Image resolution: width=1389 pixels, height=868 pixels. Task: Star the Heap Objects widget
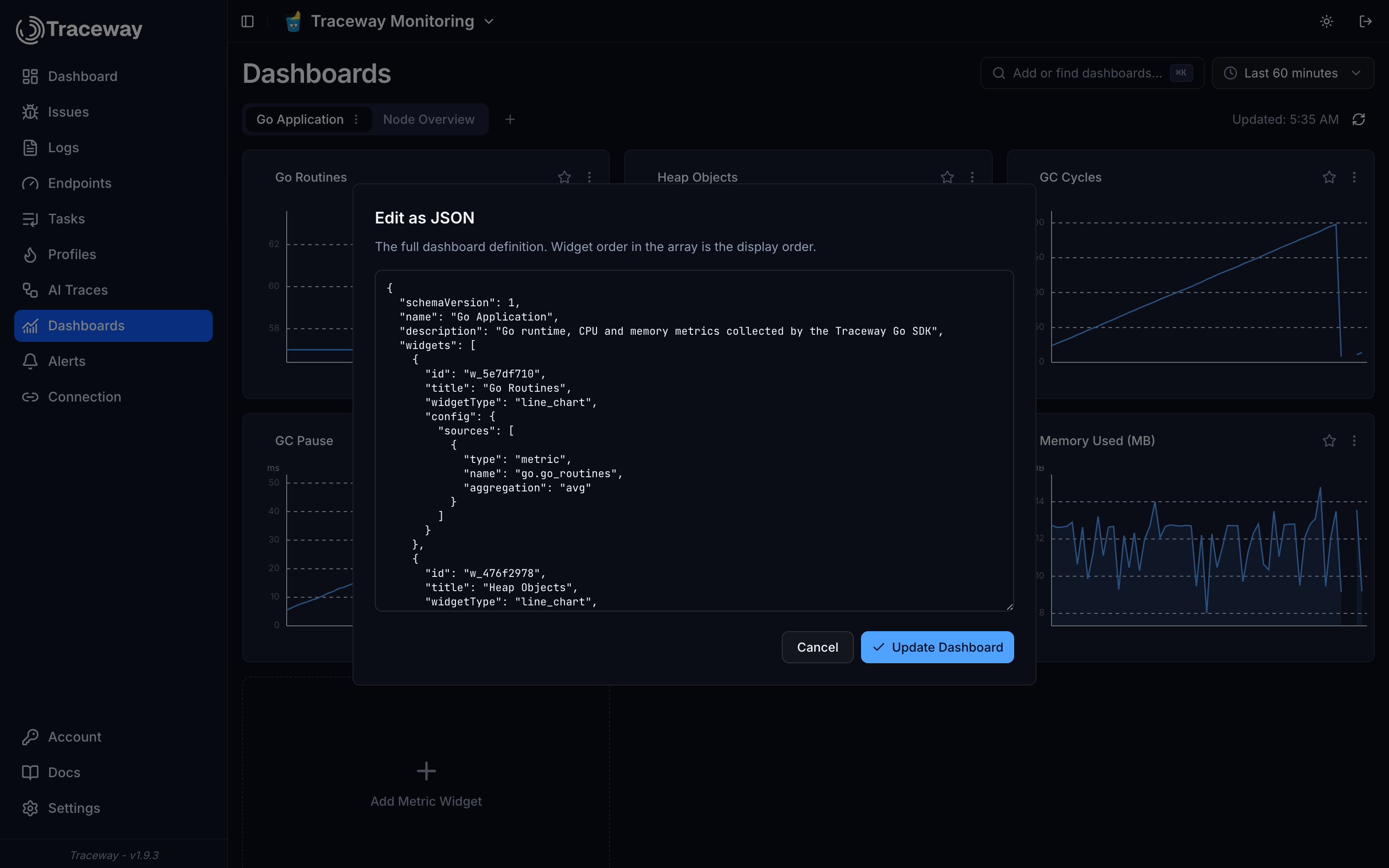point(947,178)
